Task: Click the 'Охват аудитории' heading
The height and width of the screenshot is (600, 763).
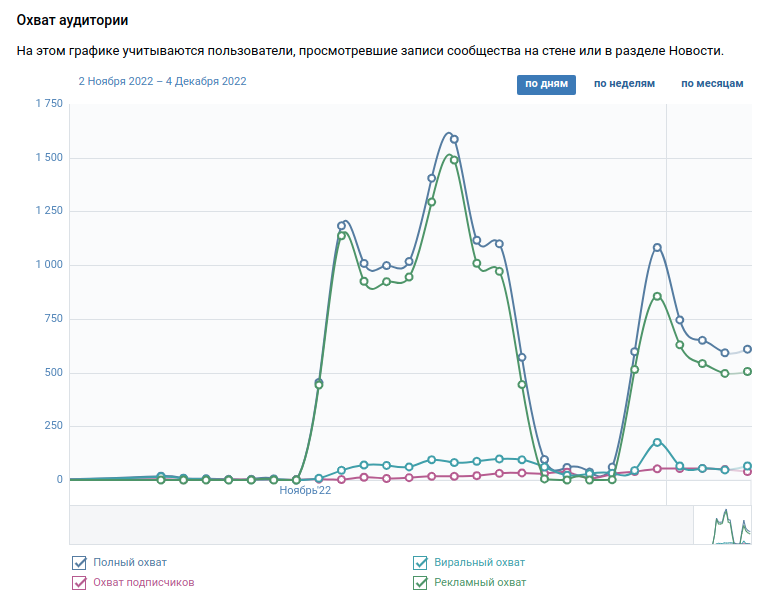Action: pos(72,20)
